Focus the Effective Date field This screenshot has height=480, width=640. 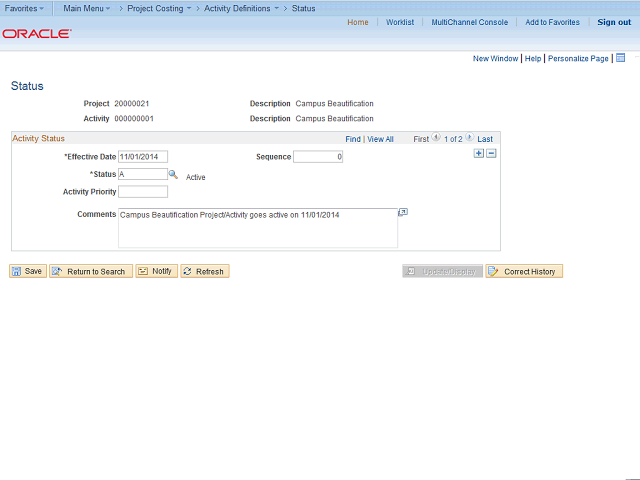tap(143, 157)
